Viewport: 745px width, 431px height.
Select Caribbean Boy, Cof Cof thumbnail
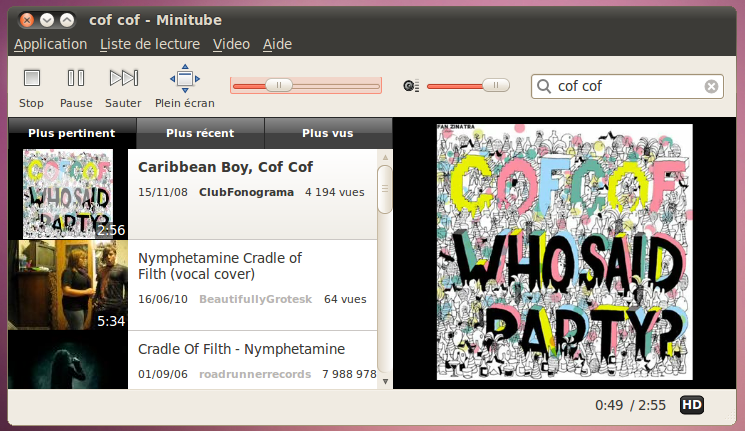pyautogui.click(x=67, y=194)
